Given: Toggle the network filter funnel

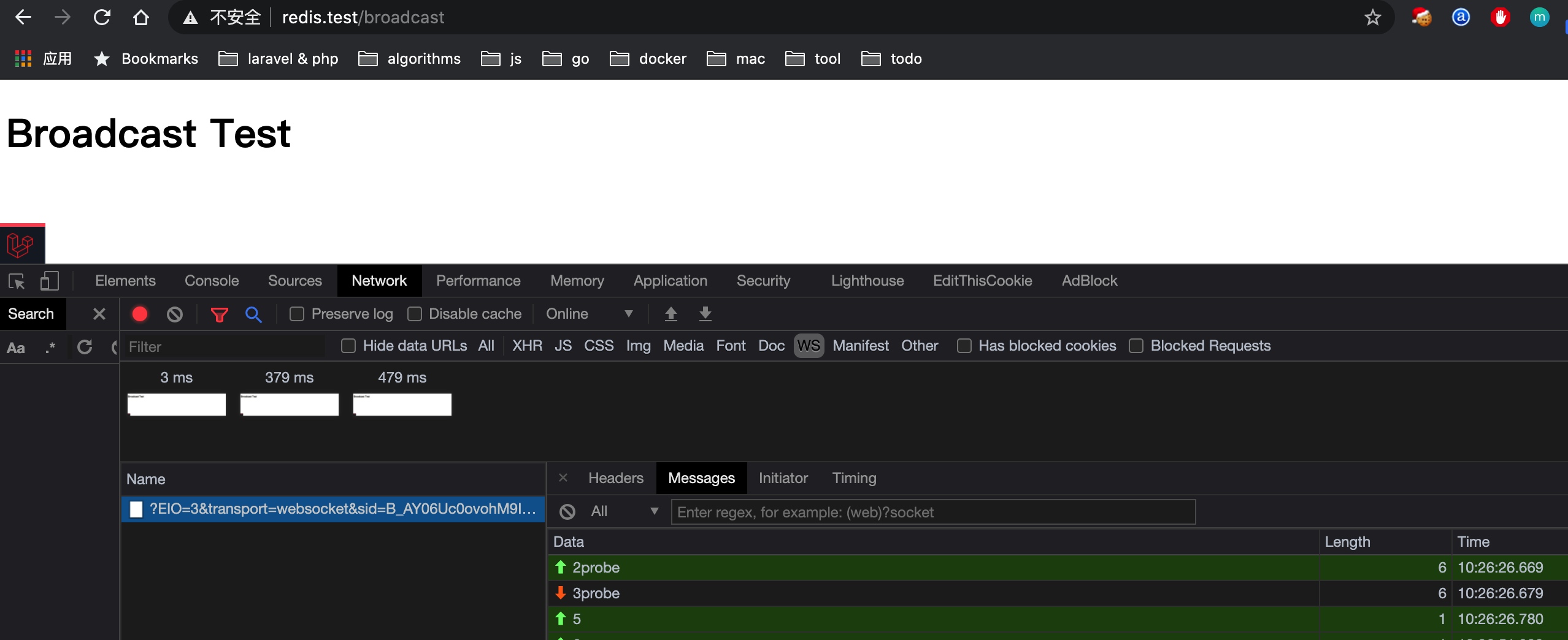Looking at the screenshot, I should (219, 314).
